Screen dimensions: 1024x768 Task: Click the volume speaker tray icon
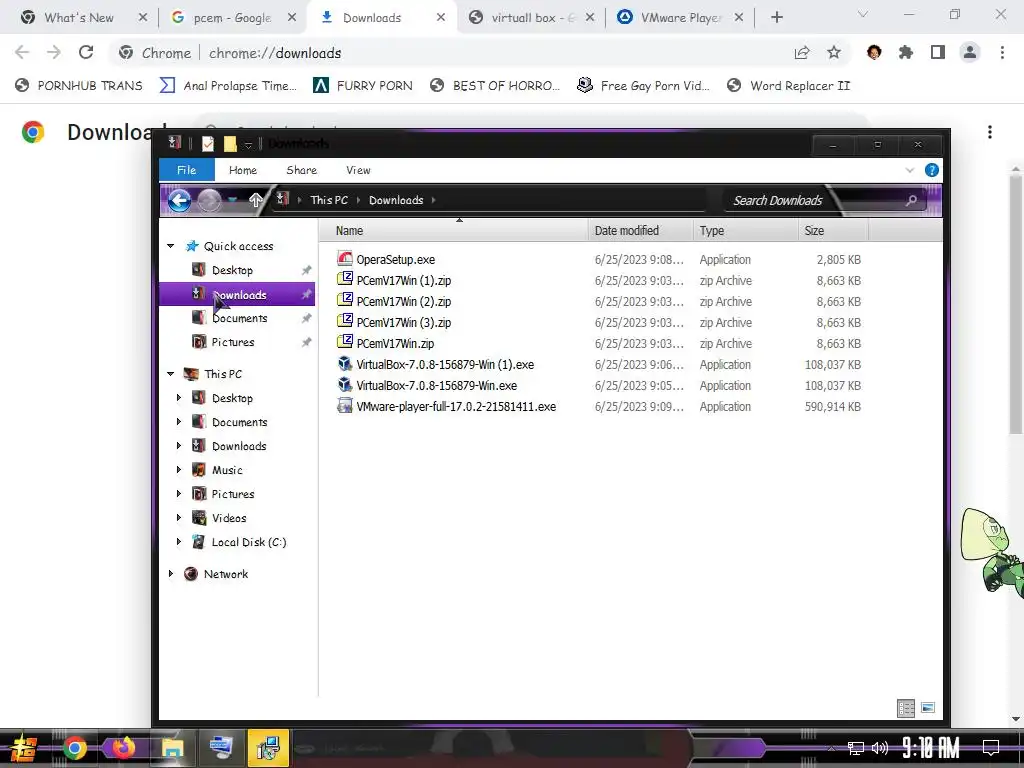click(x=880, y=748)
